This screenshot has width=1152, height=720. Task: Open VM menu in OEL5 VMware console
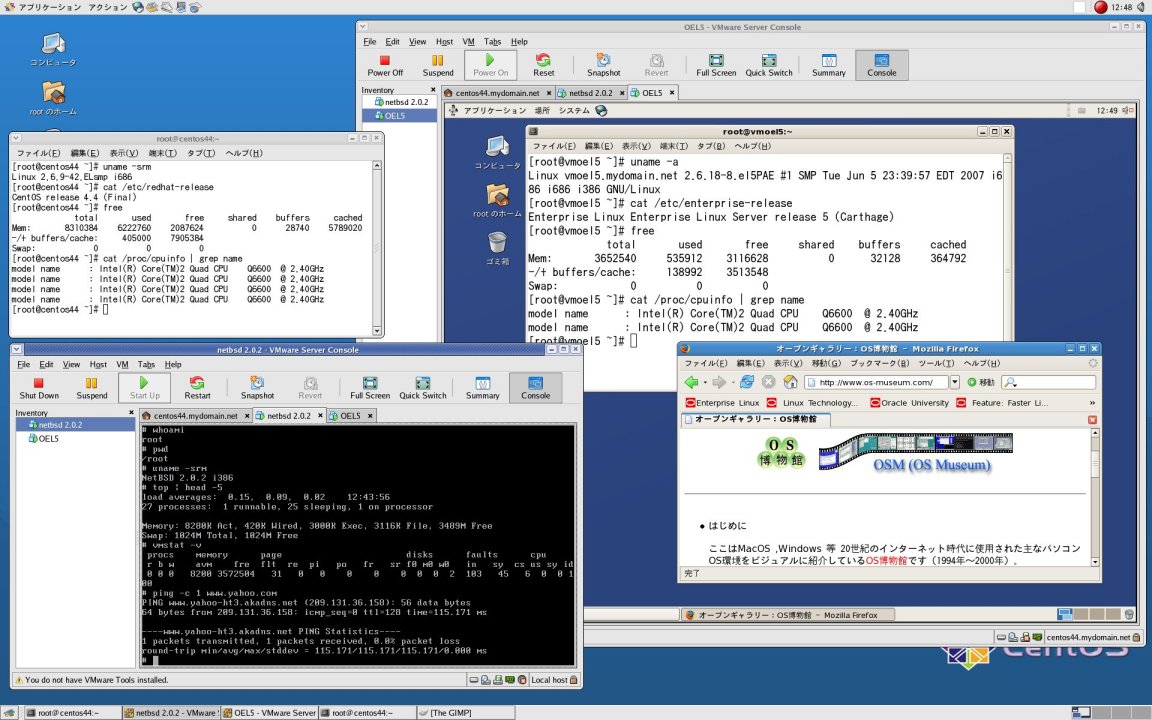click(468, 42)
